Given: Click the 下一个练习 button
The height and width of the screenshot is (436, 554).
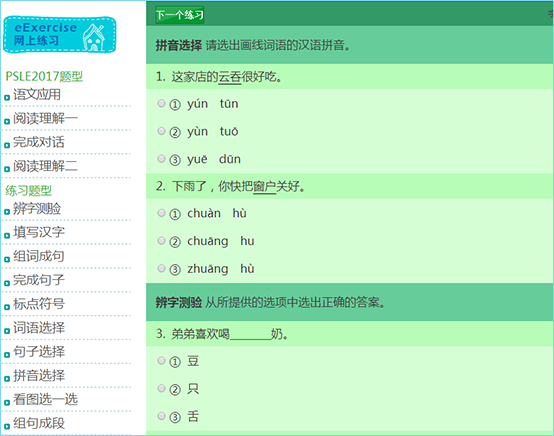Looking at the screenshot, I should 180,15.
